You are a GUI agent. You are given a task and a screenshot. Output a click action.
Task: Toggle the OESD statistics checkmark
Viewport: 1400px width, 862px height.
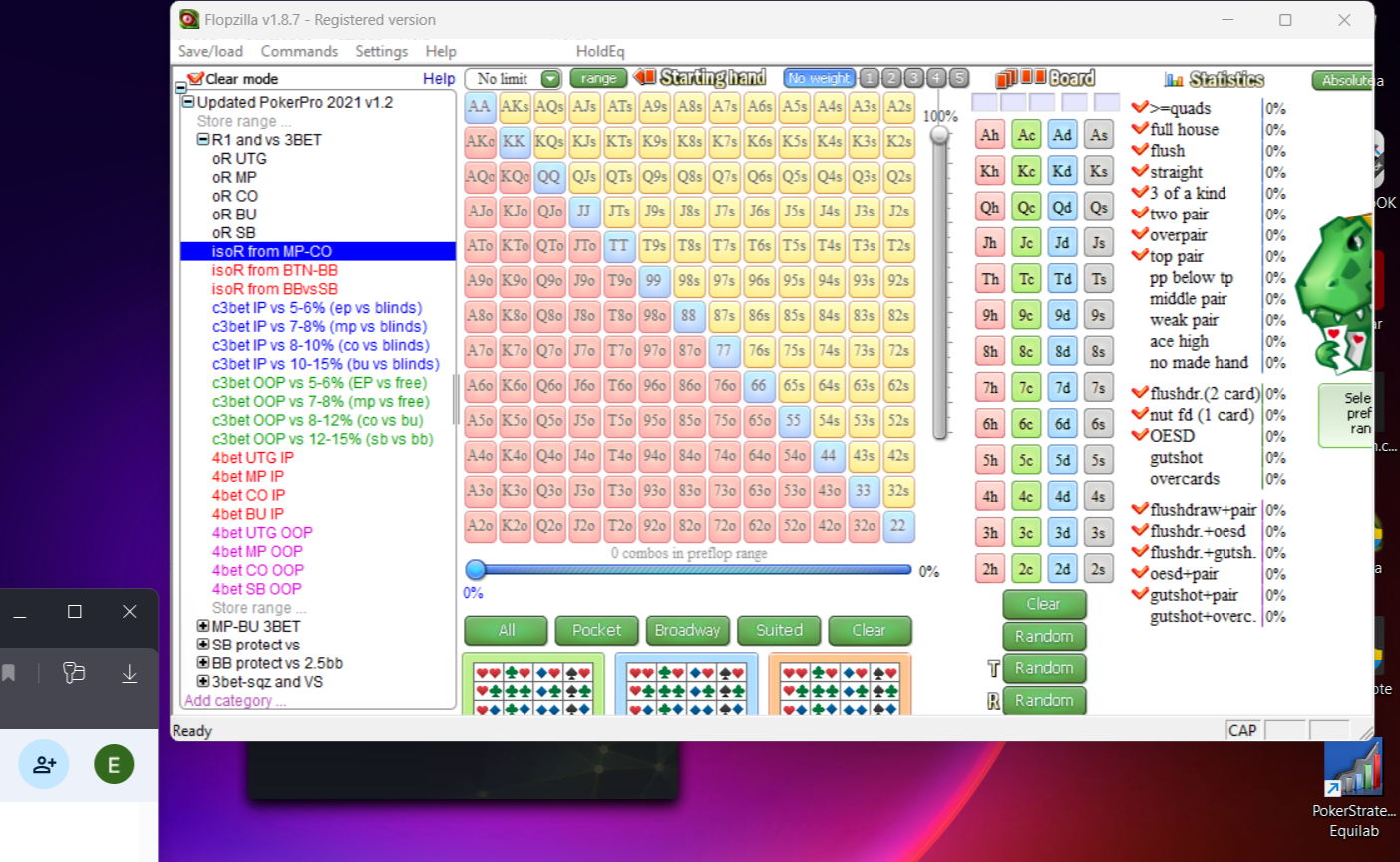click(x=1140, y=435)
